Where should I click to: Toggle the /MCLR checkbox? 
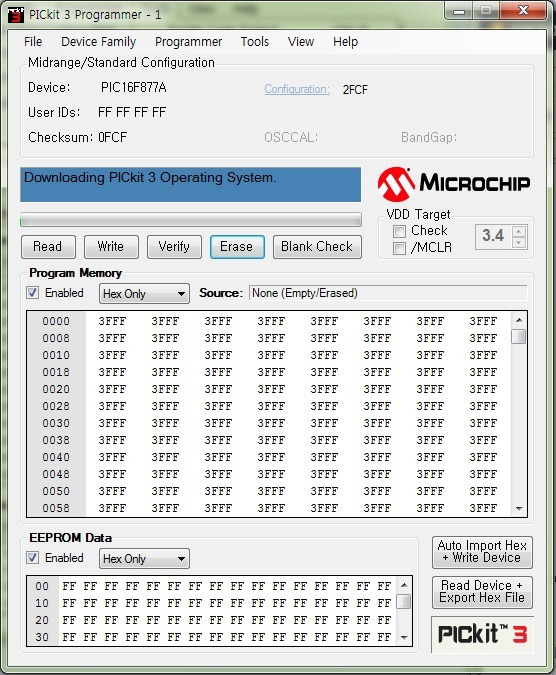pos(399,248)
